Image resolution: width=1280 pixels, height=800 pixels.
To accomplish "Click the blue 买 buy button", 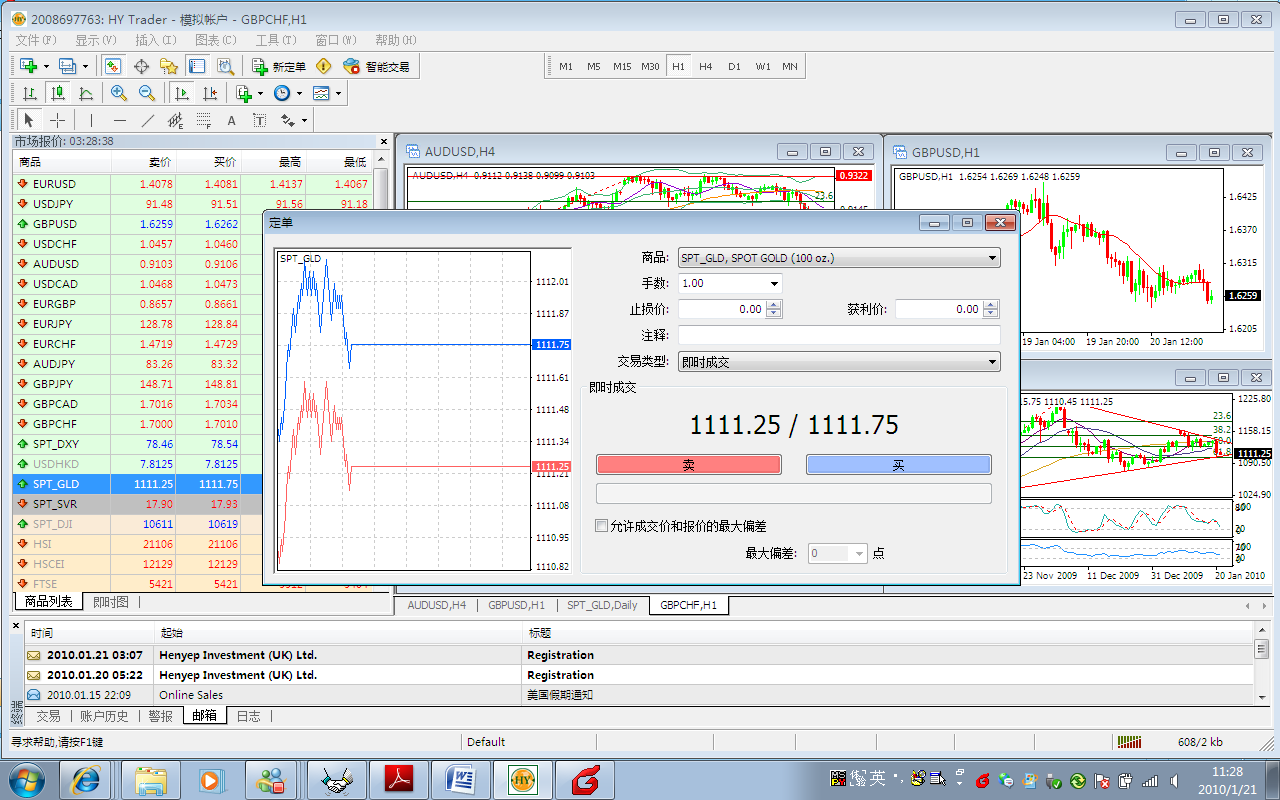I will [x=898, y=465].
